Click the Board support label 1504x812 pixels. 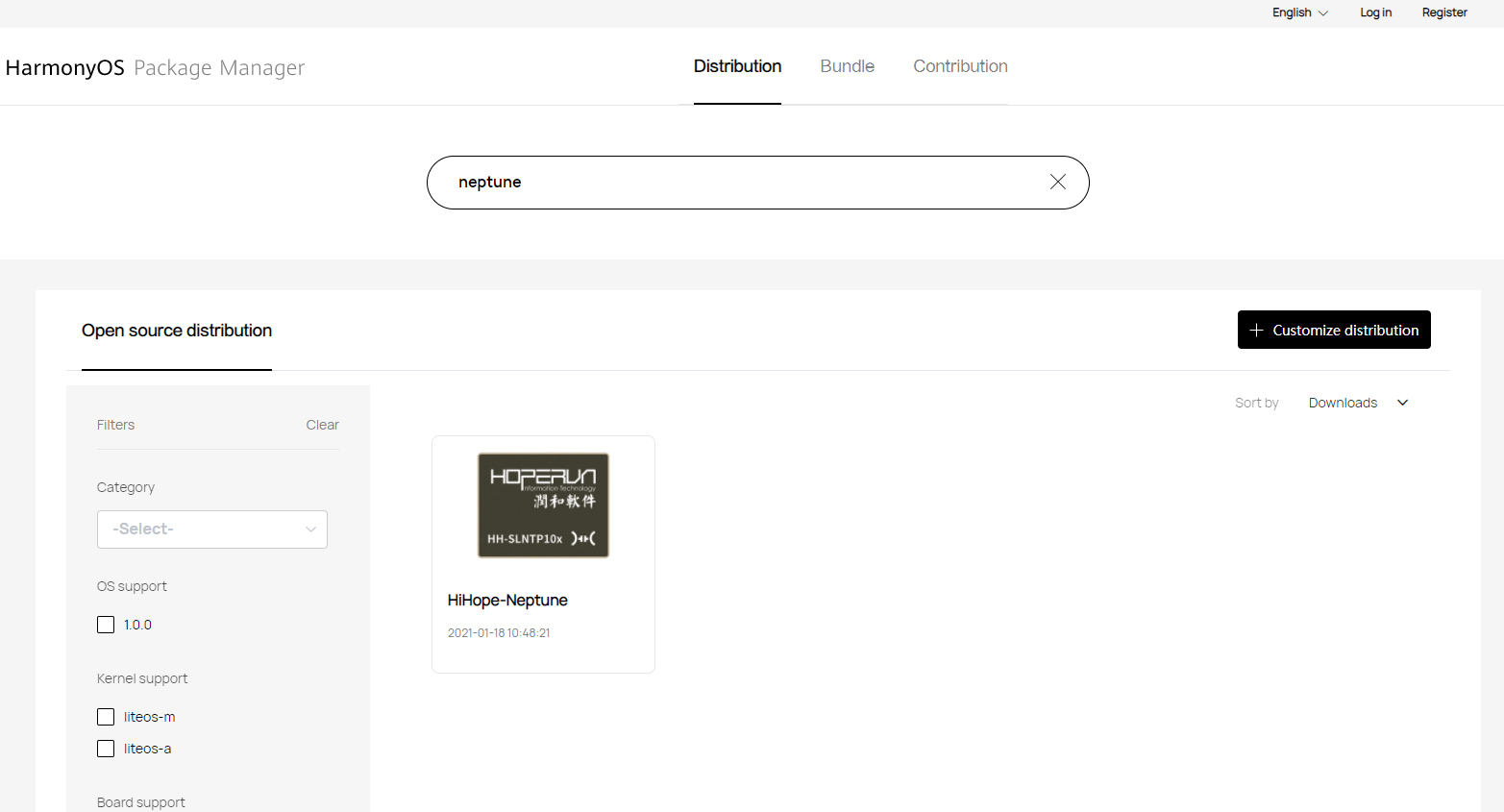[140, 802]
